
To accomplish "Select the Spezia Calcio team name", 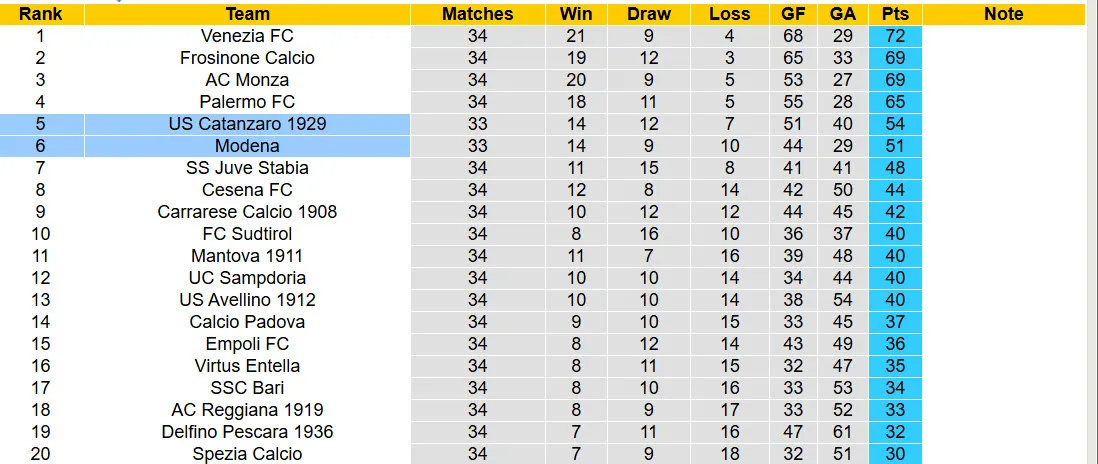I will point(247,454).
